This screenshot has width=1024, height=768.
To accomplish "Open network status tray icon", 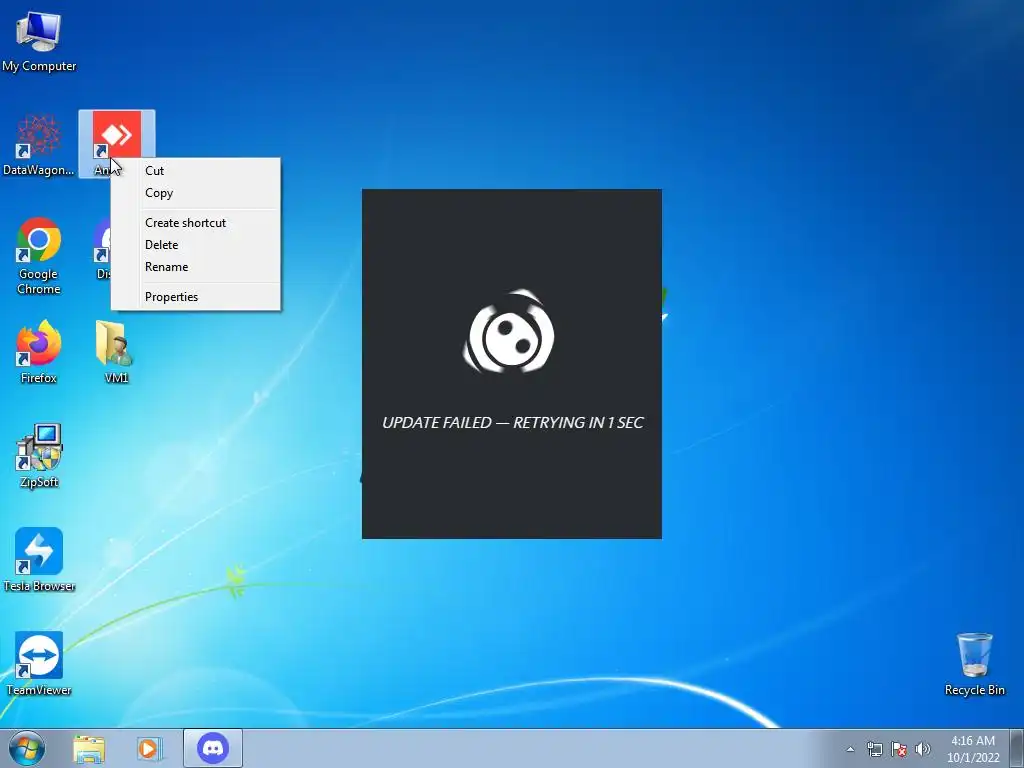I will [874, 749].
